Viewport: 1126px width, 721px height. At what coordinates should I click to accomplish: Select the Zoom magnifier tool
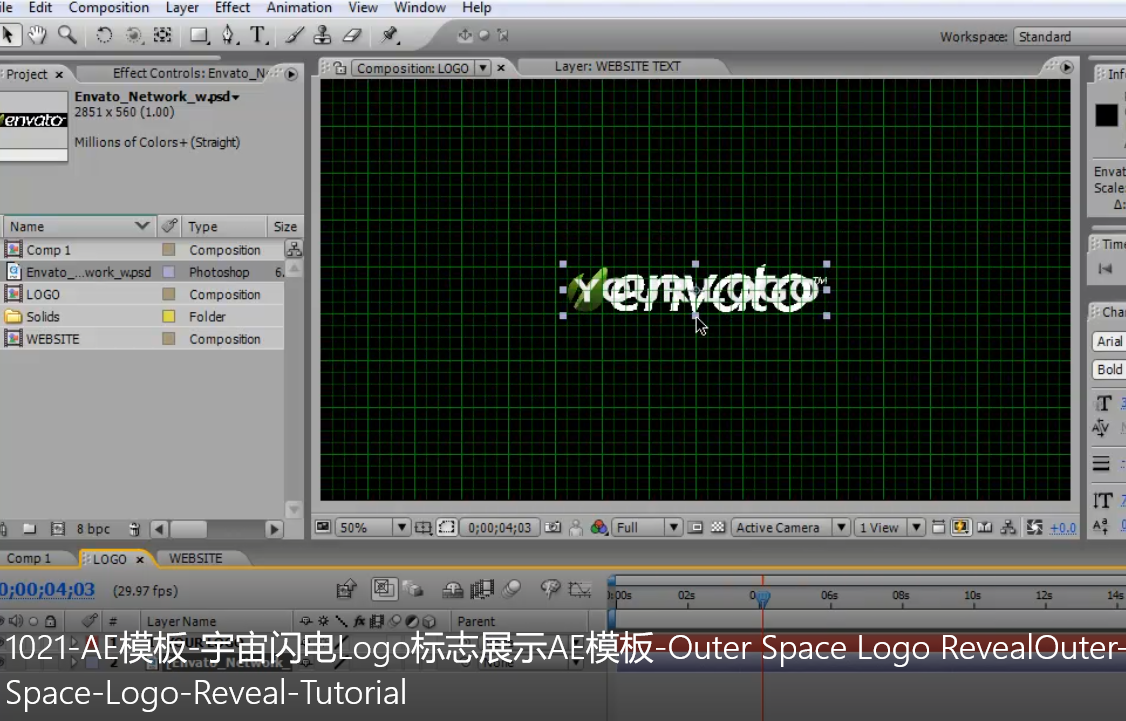tap(68, 34)
